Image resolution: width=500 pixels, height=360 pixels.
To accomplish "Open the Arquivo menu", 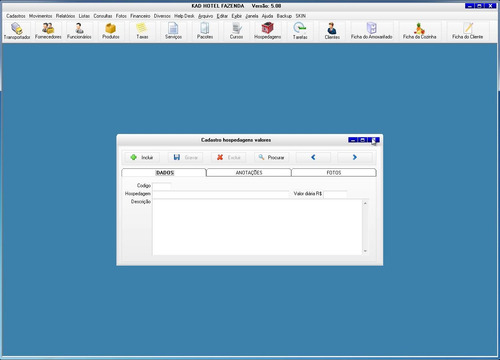I will (x=206, y=16).
